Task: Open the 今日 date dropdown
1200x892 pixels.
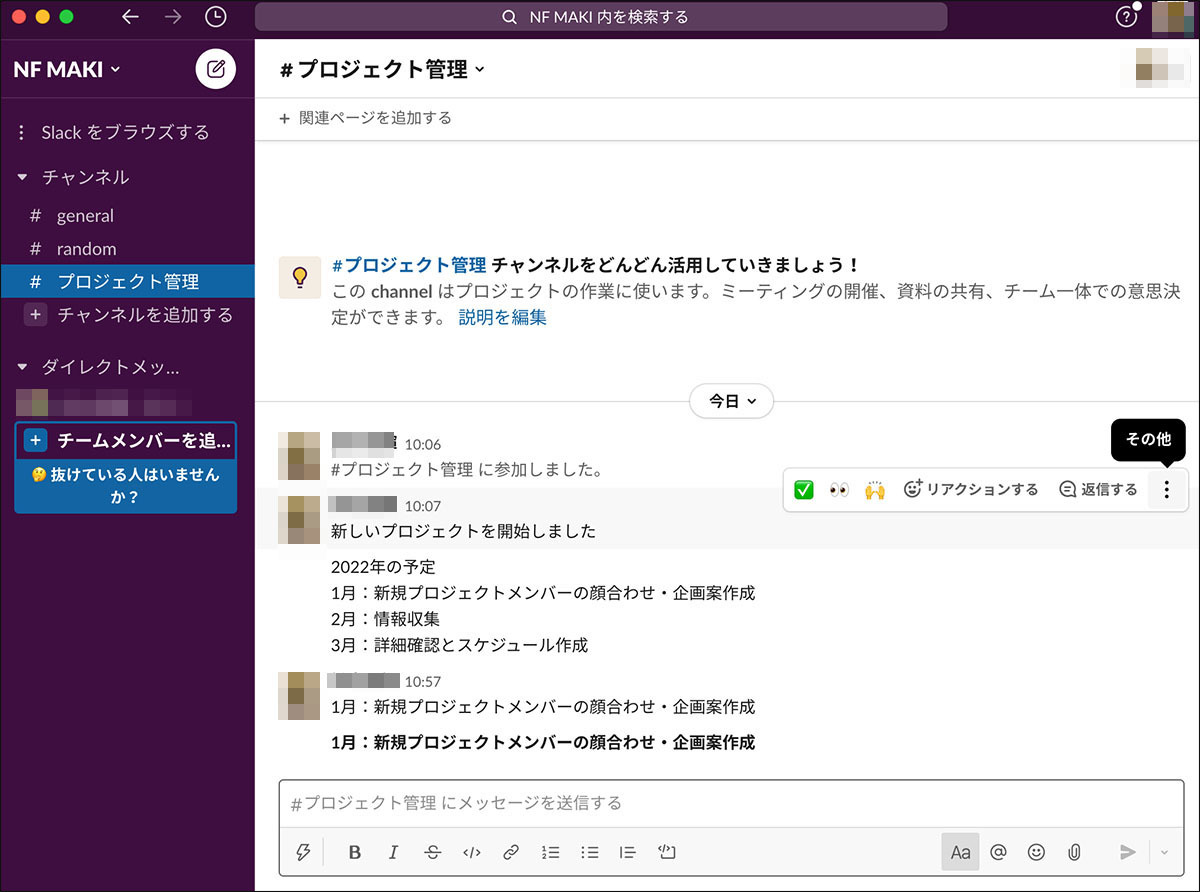Action: (x=731, y=401)
